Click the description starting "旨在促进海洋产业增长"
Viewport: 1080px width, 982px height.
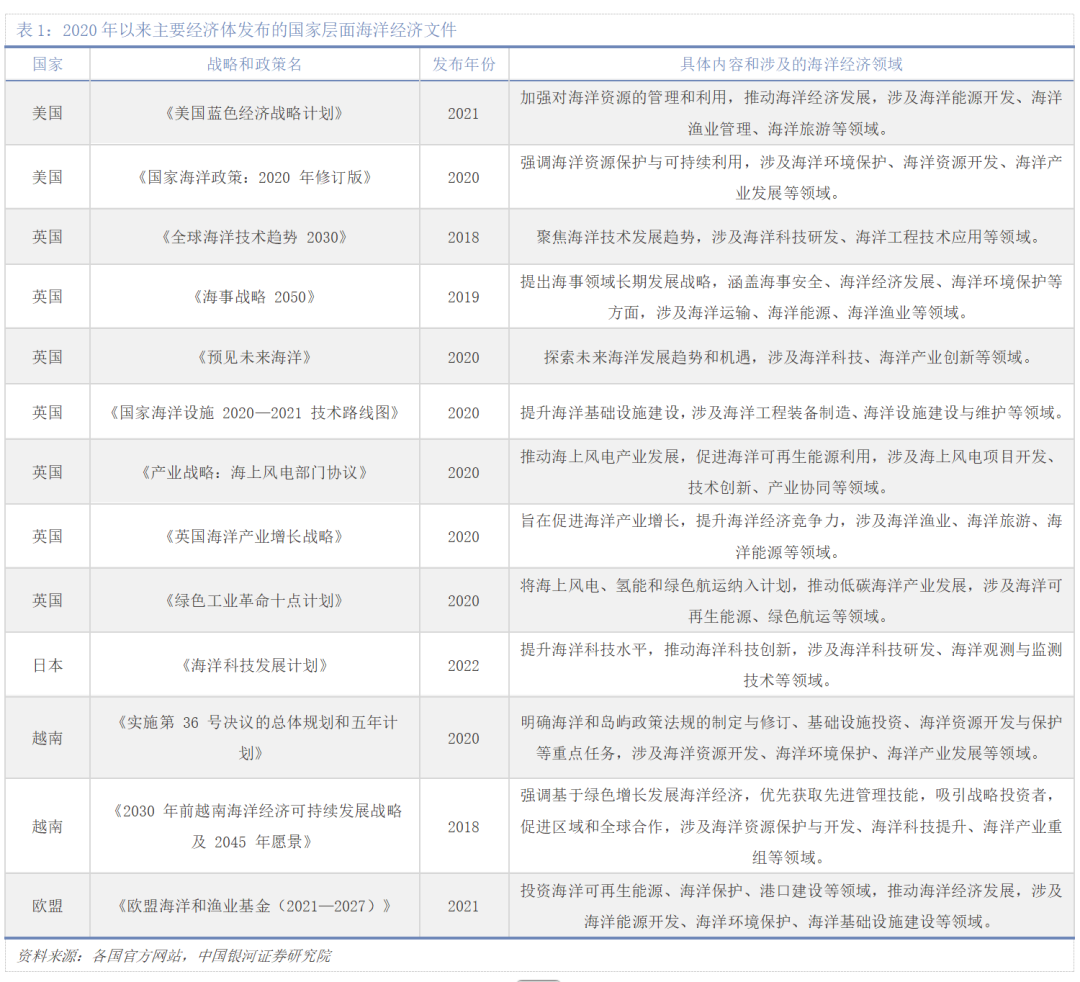point(791,536)
